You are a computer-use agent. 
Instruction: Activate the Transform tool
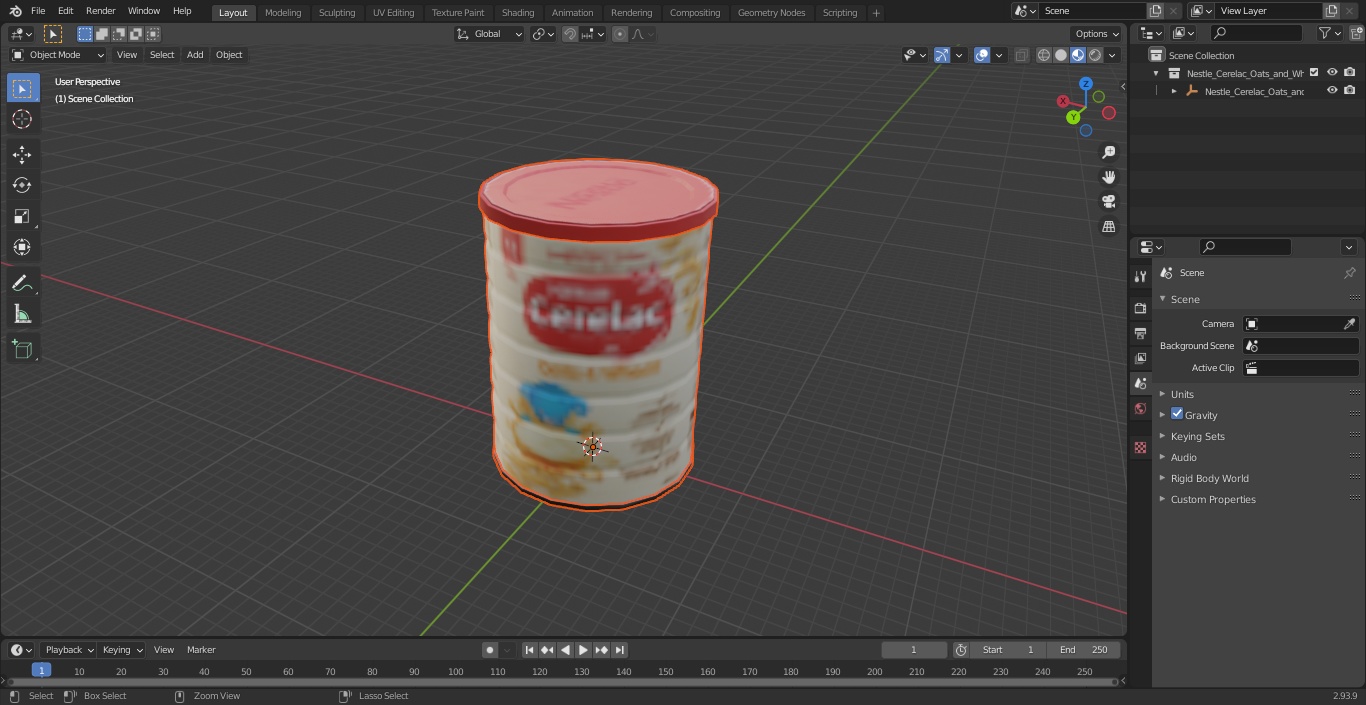pyautogui.click(x=22, y=247)
